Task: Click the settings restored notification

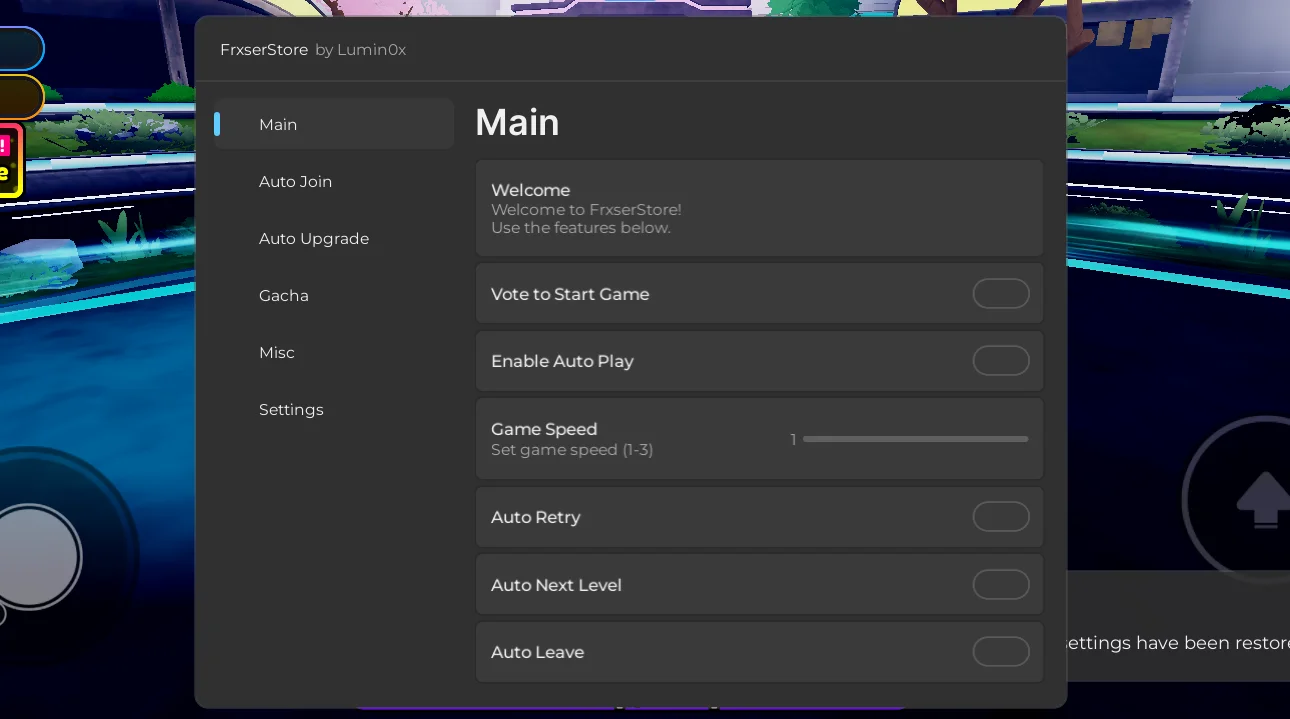Action: pyautogui.click(x=1179, y=626)
